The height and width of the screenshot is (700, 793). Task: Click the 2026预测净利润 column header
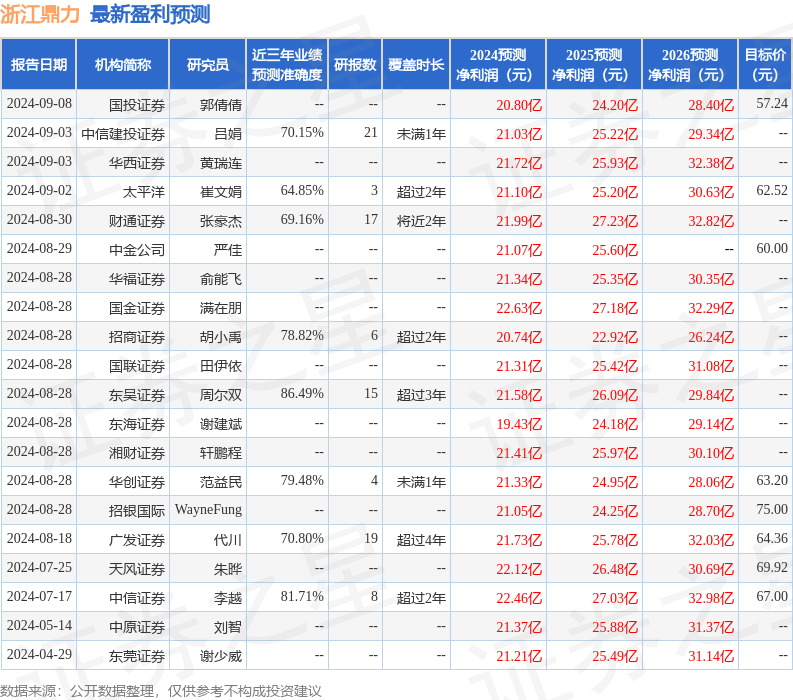click(690, 65)
